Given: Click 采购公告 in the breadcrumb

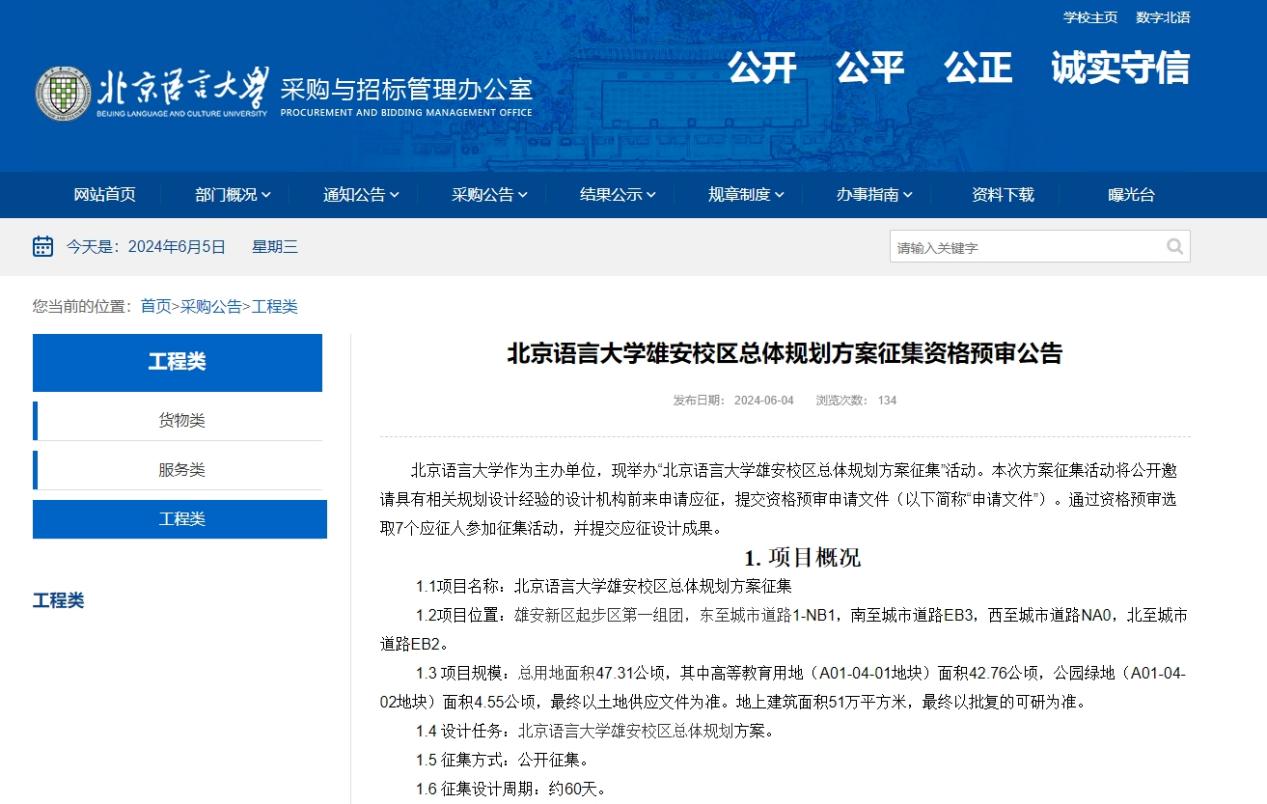Looking at the screenshot, I should [211, 306].
